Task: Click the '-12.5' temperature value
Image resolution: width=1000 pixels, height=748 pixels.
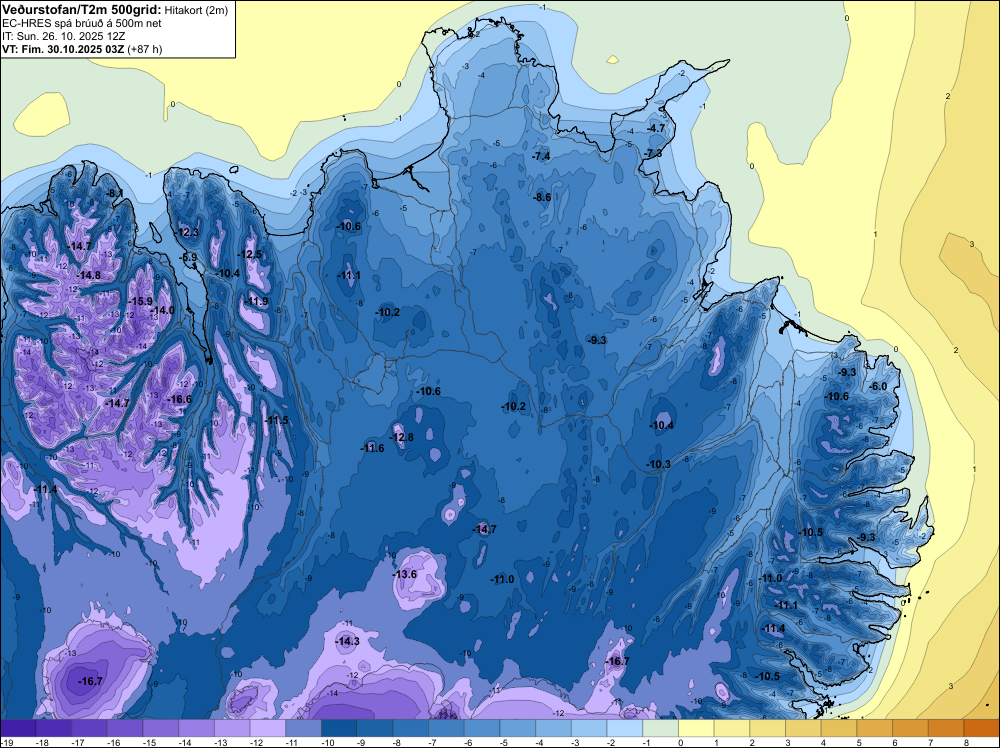Action: point(250,254)
